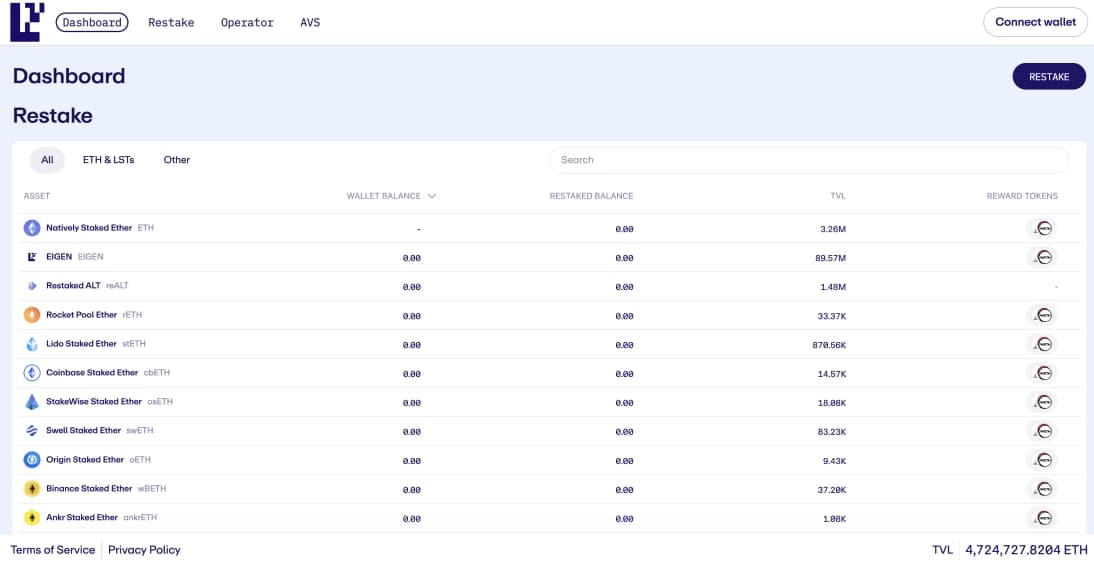Click the Binance Staked Ether icon
Viewport: 1094px width, 562px height.
tap(32, 489)
